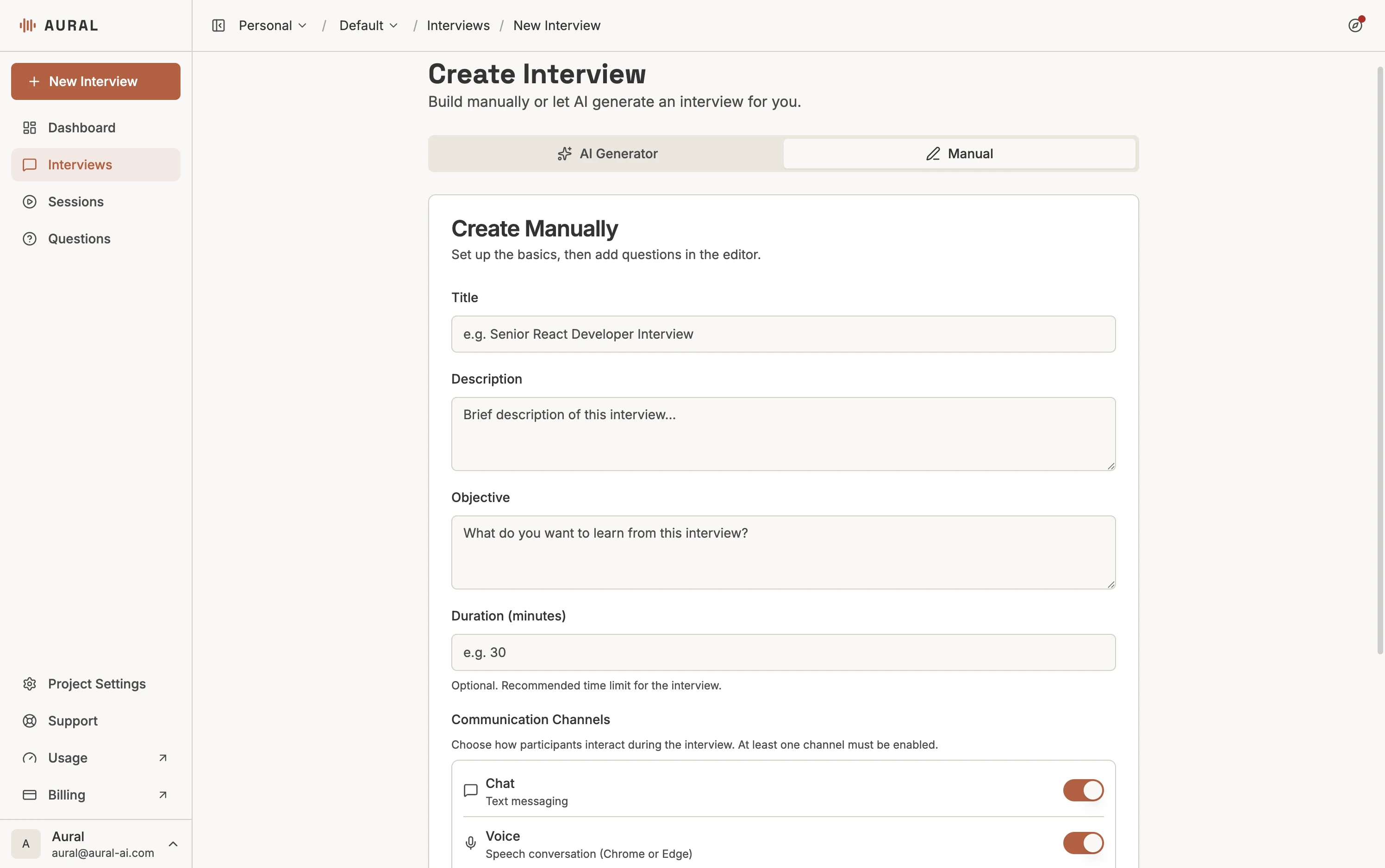Click the page vertical scrollbar

click(1380, 360)
